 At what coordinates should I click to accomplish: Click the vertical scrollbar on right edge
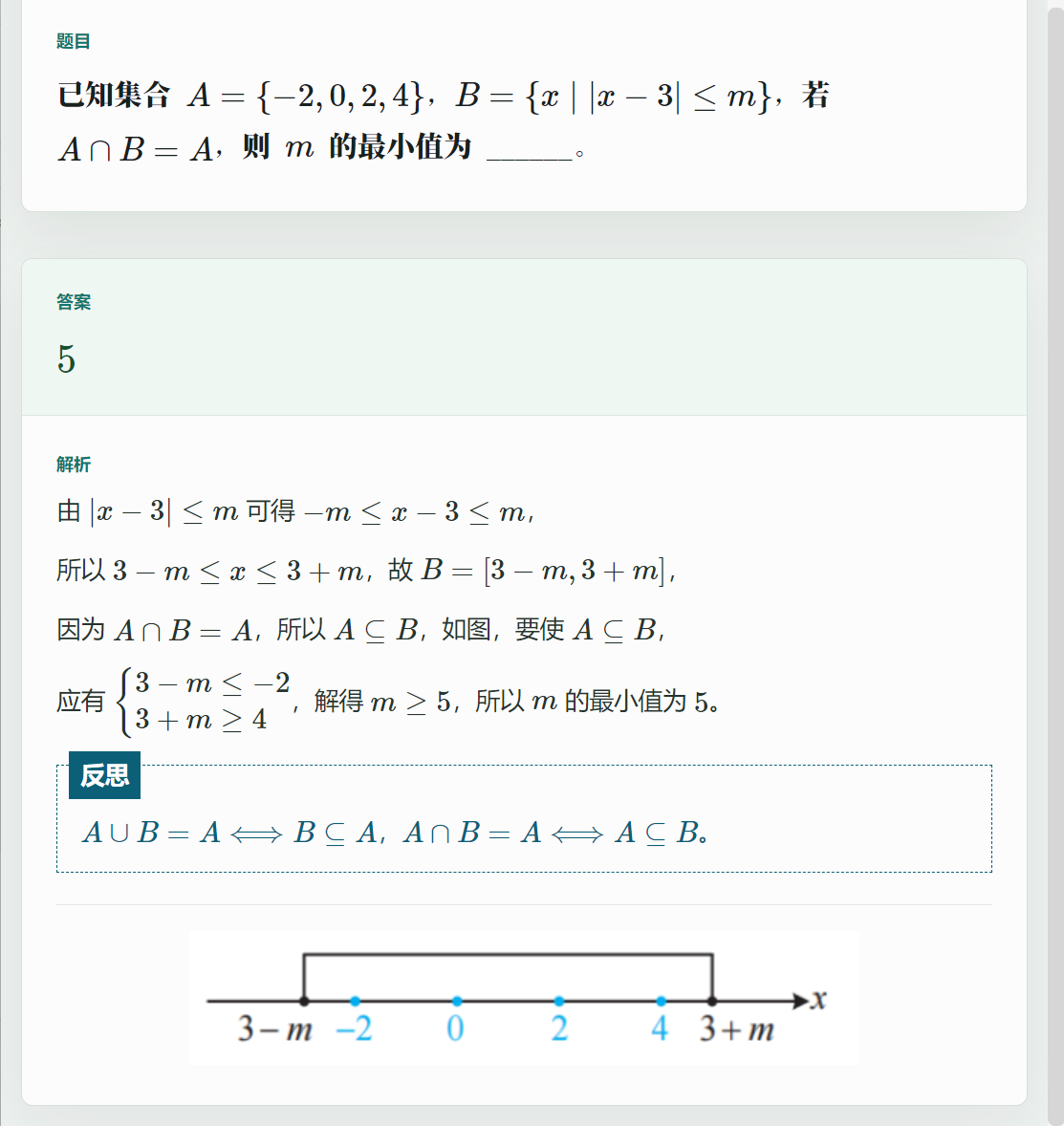point(1054,563)
